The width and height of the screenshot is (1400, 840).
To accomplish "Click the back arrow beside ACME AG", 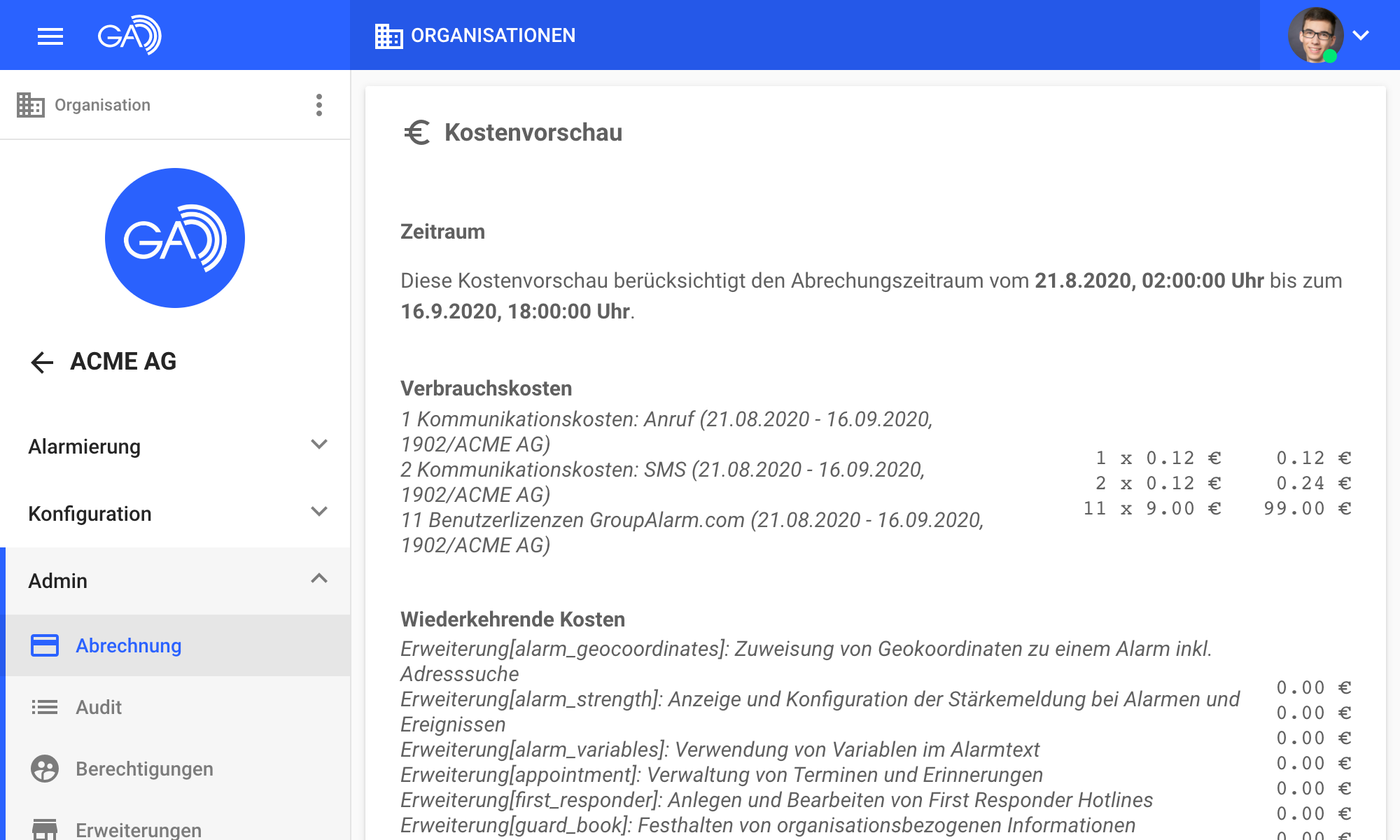I will [42, 362].
